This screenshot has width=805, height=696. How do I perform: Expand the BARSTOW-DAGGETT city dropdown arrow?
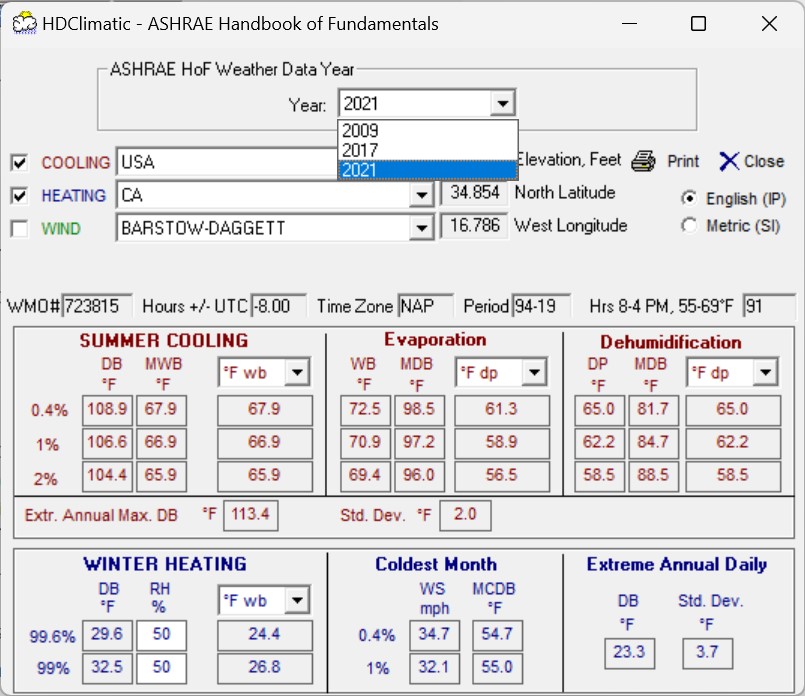(421, 228)
